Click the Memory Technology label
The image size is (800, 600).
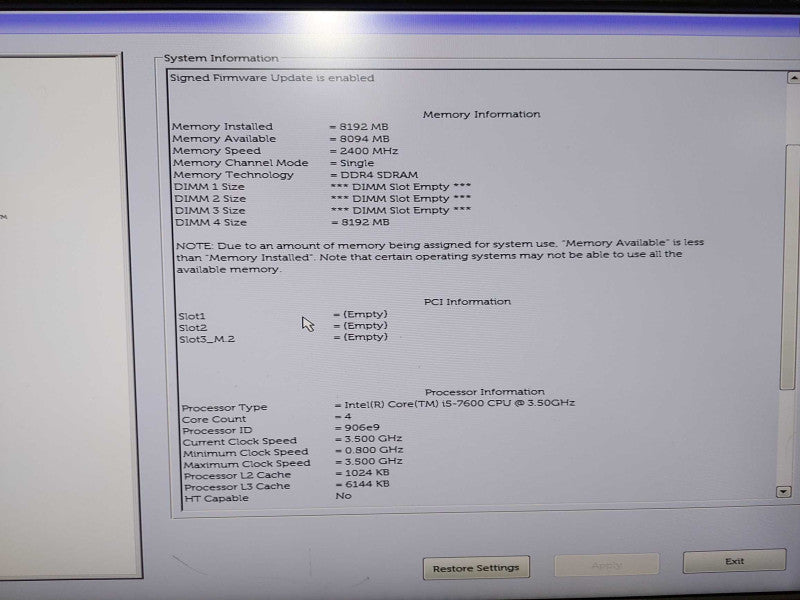click(x=233, y=175)
